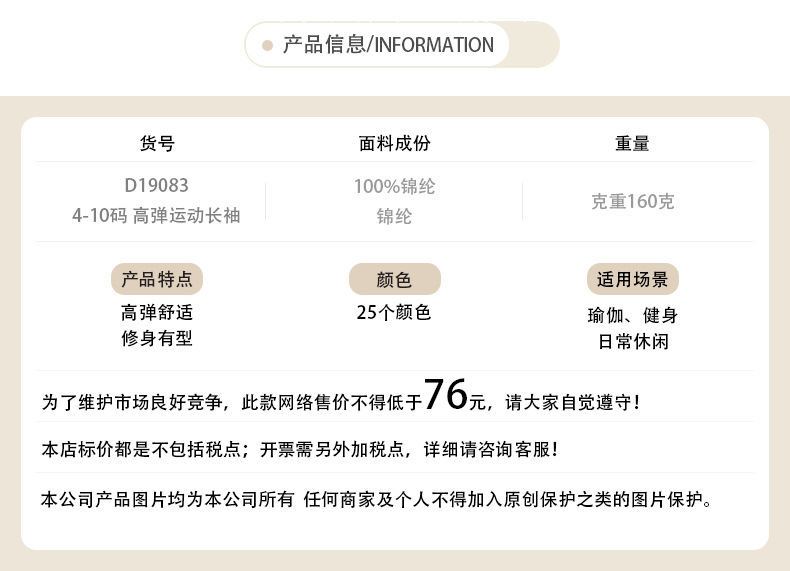Select the 高弹舒适 feature text
This screenshot has height=571, width=790.
coord(157,312)
